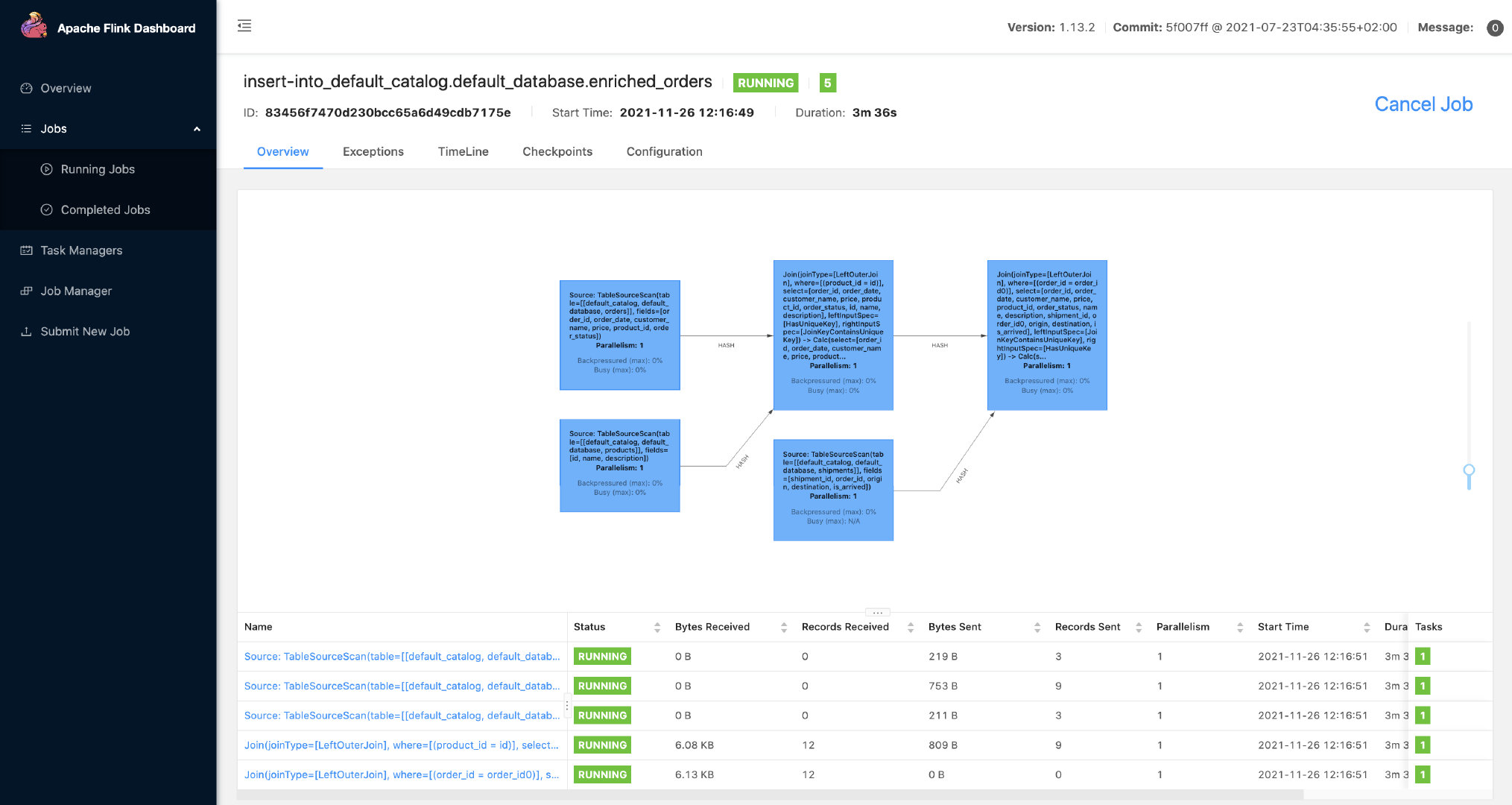Sort table by Records Sent column
The width and height of the screenshot is (1512, 805).
point(1138,628)
